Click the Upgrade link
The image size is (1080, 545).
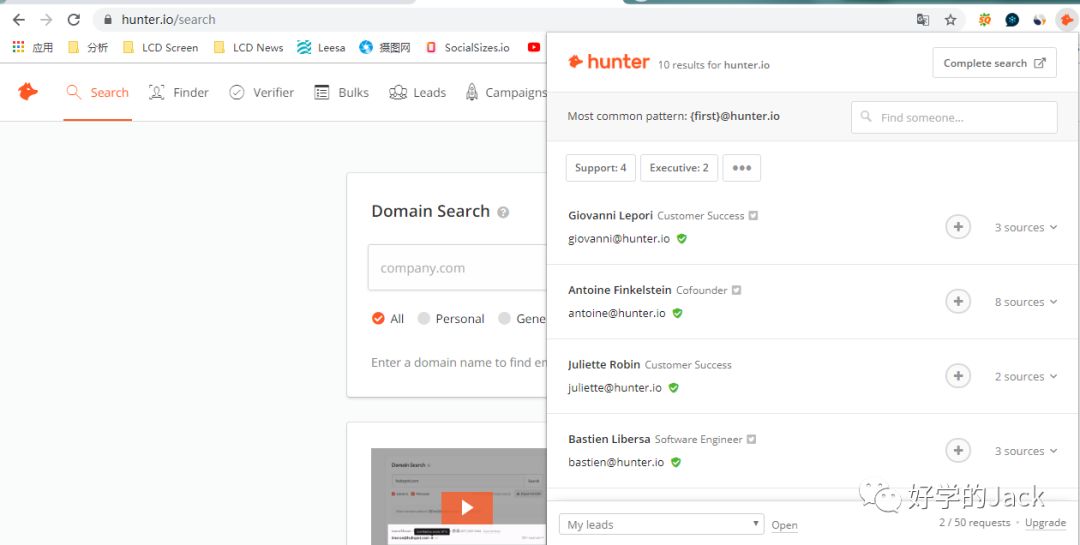[1045, 523]
